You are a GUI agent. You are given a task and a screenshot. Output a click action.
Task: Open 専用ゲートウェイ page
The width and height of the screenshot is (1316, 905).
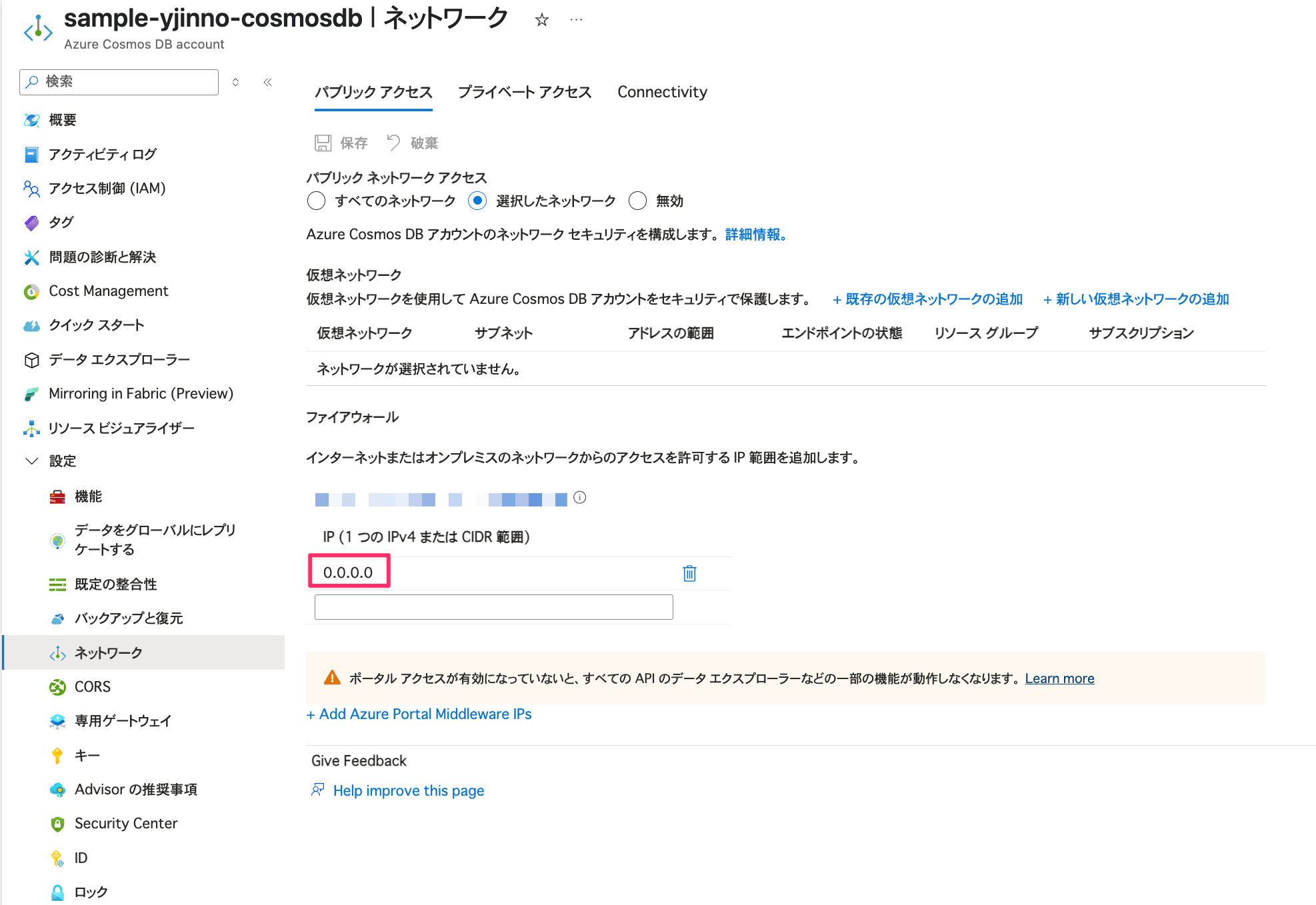pos(123,721)
